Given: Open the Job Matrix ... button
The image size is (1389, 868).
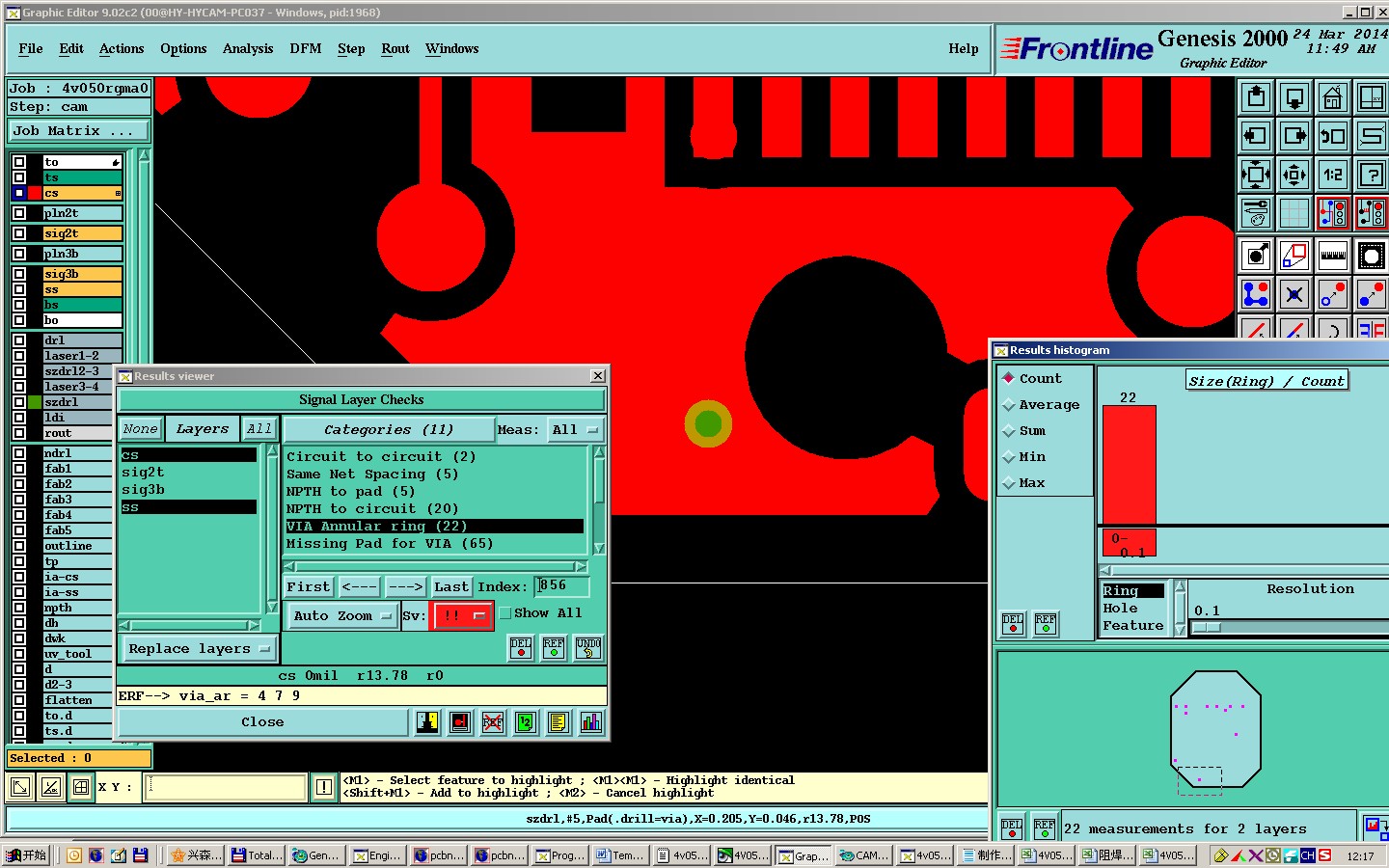Looking at the screenshot, I should click(79, 130).
